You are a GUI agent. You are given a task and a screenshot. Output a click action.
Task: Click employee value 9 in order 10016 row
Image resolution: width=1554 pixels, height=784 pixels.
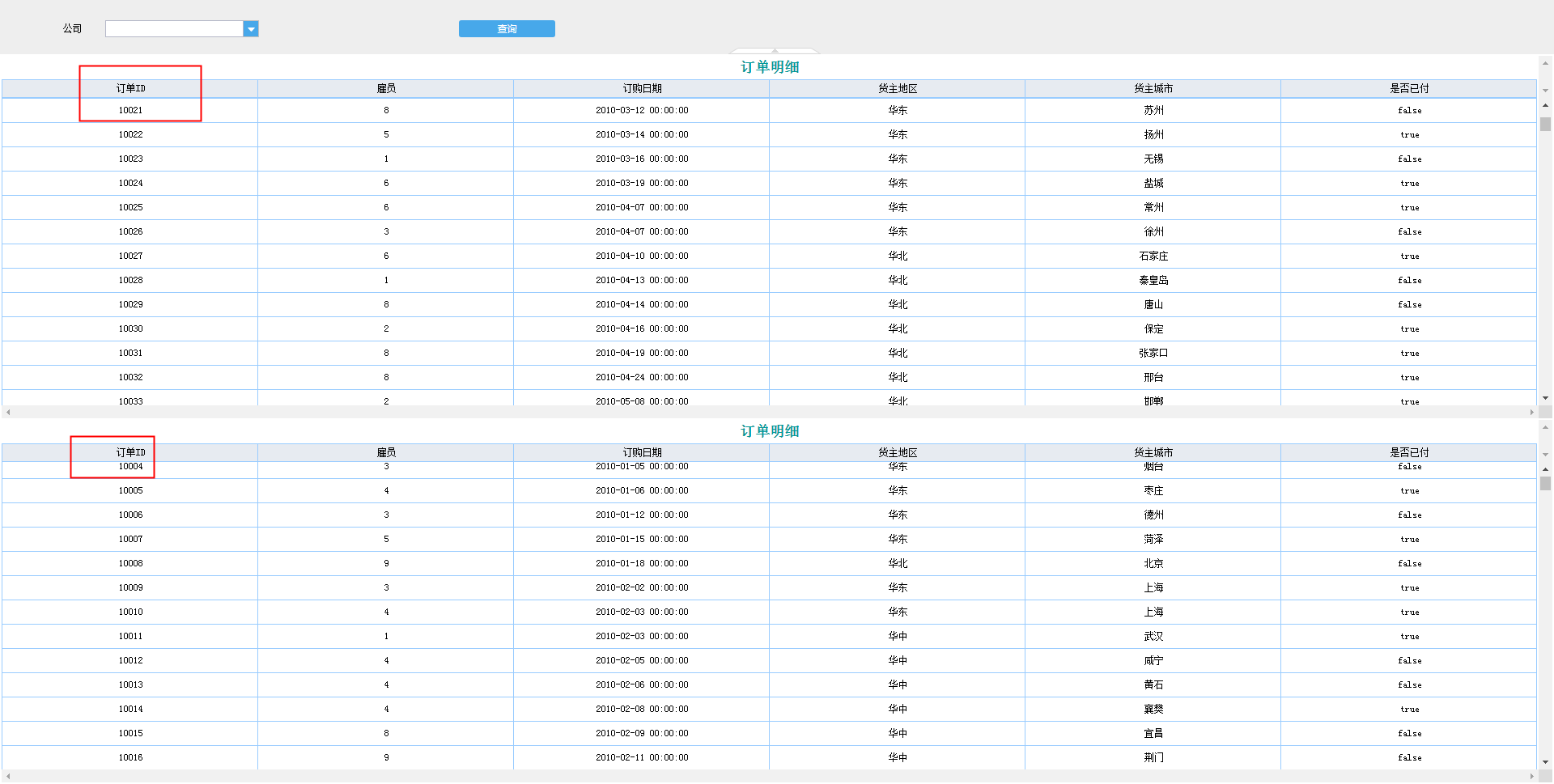tap(386, 757)
